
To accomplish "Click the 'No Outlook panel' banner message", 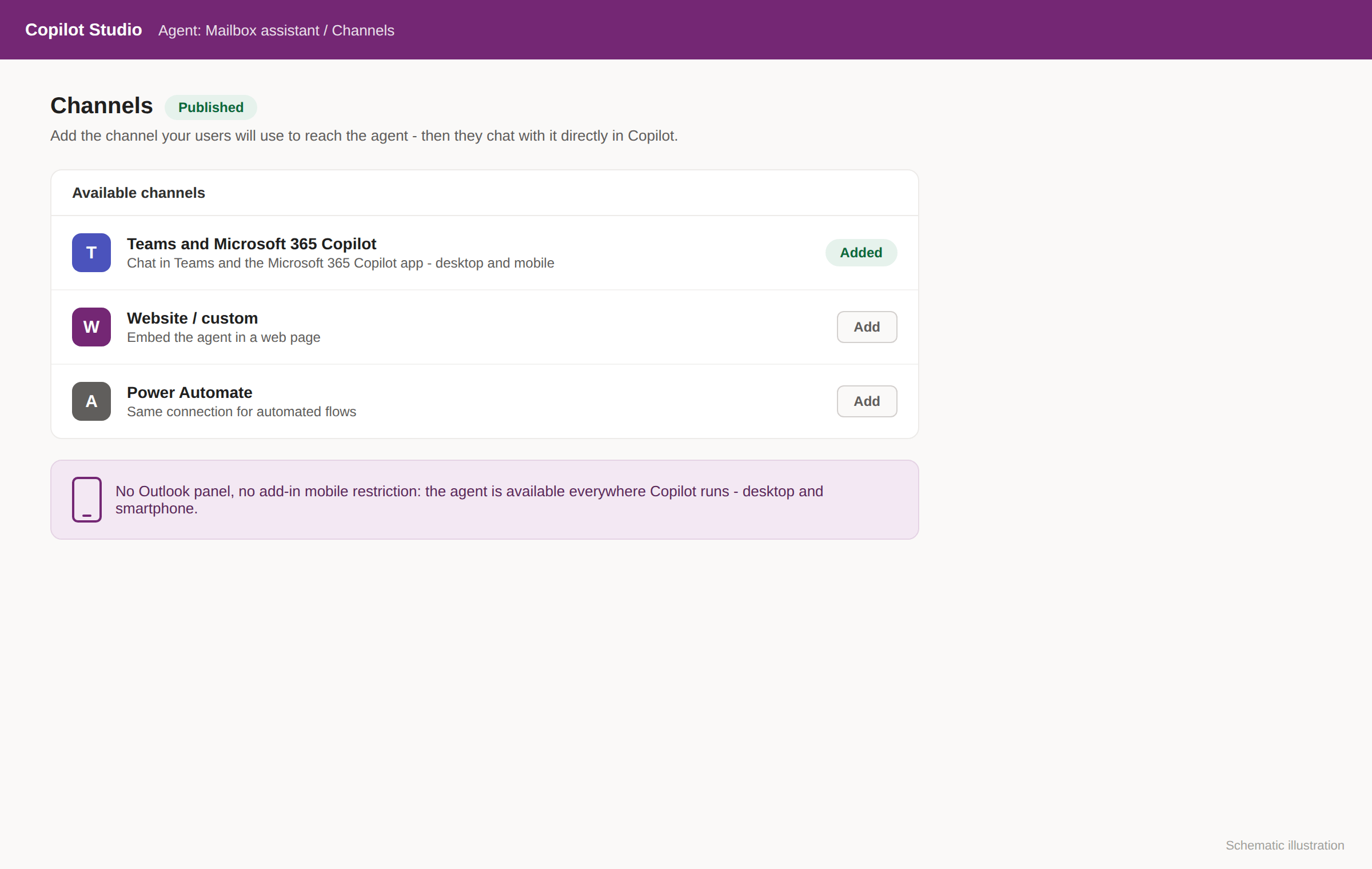I will coord(469,500).
